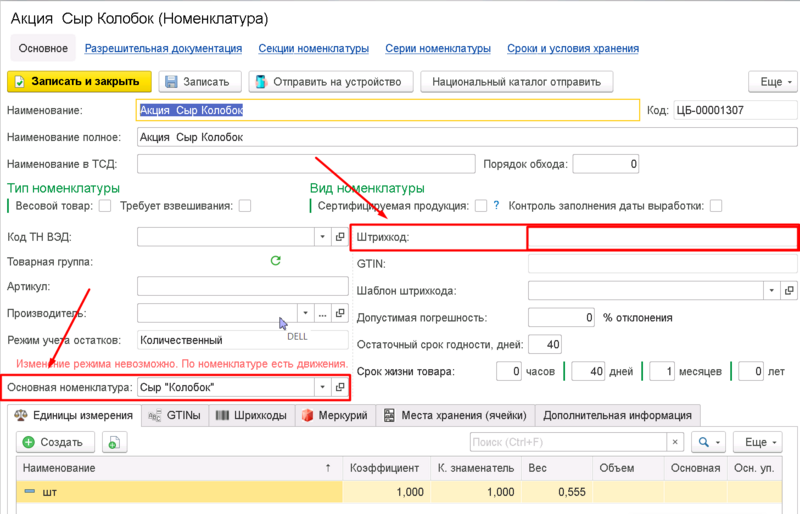This screenshot has height=514, width=800.
Task: Sort by the Наименование column arrow
Action: tap(328, 468)
